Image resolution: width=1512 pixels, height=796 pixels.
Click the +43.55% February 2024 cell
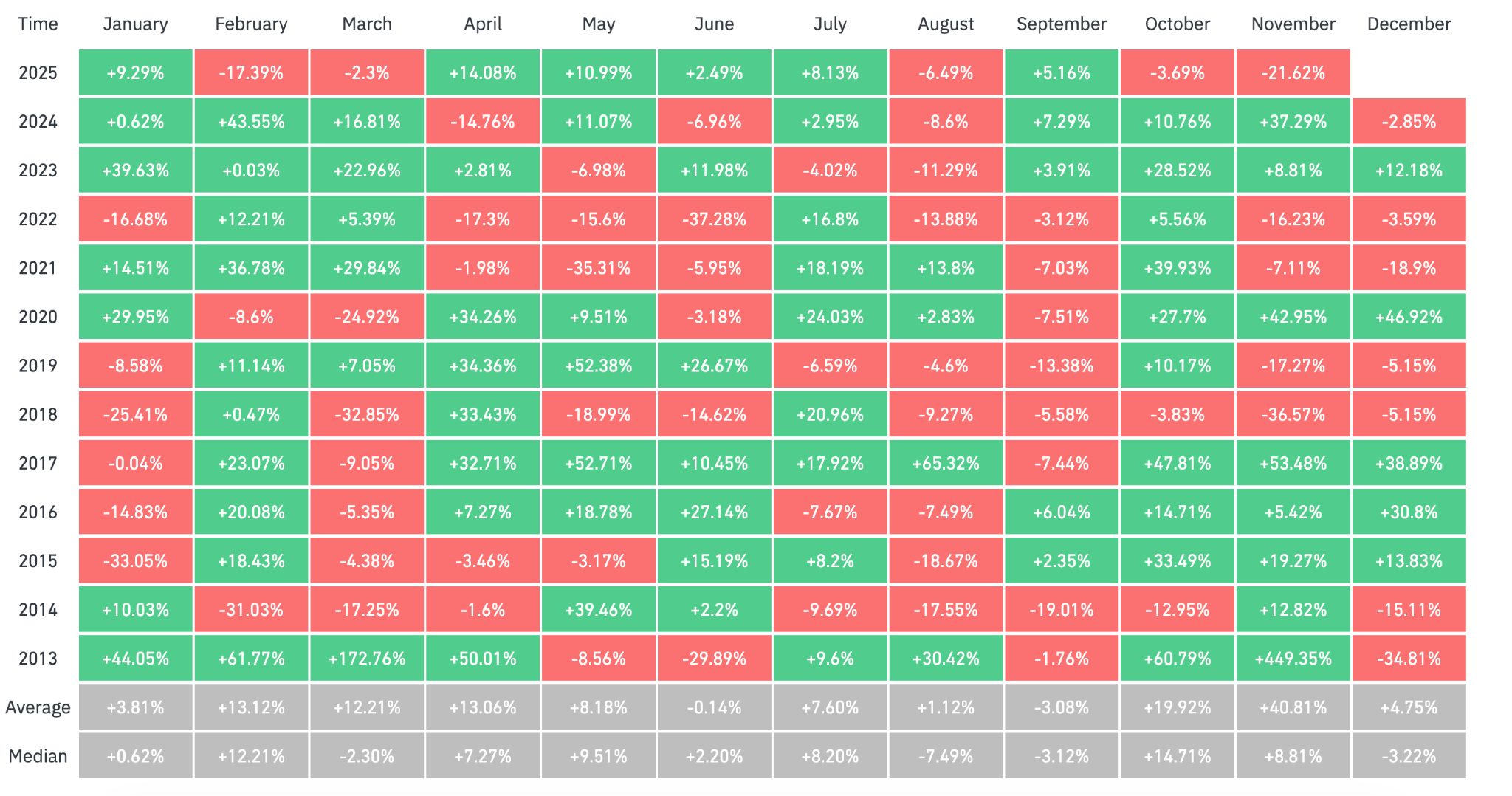pyautogui.click(x=251, y=122)
